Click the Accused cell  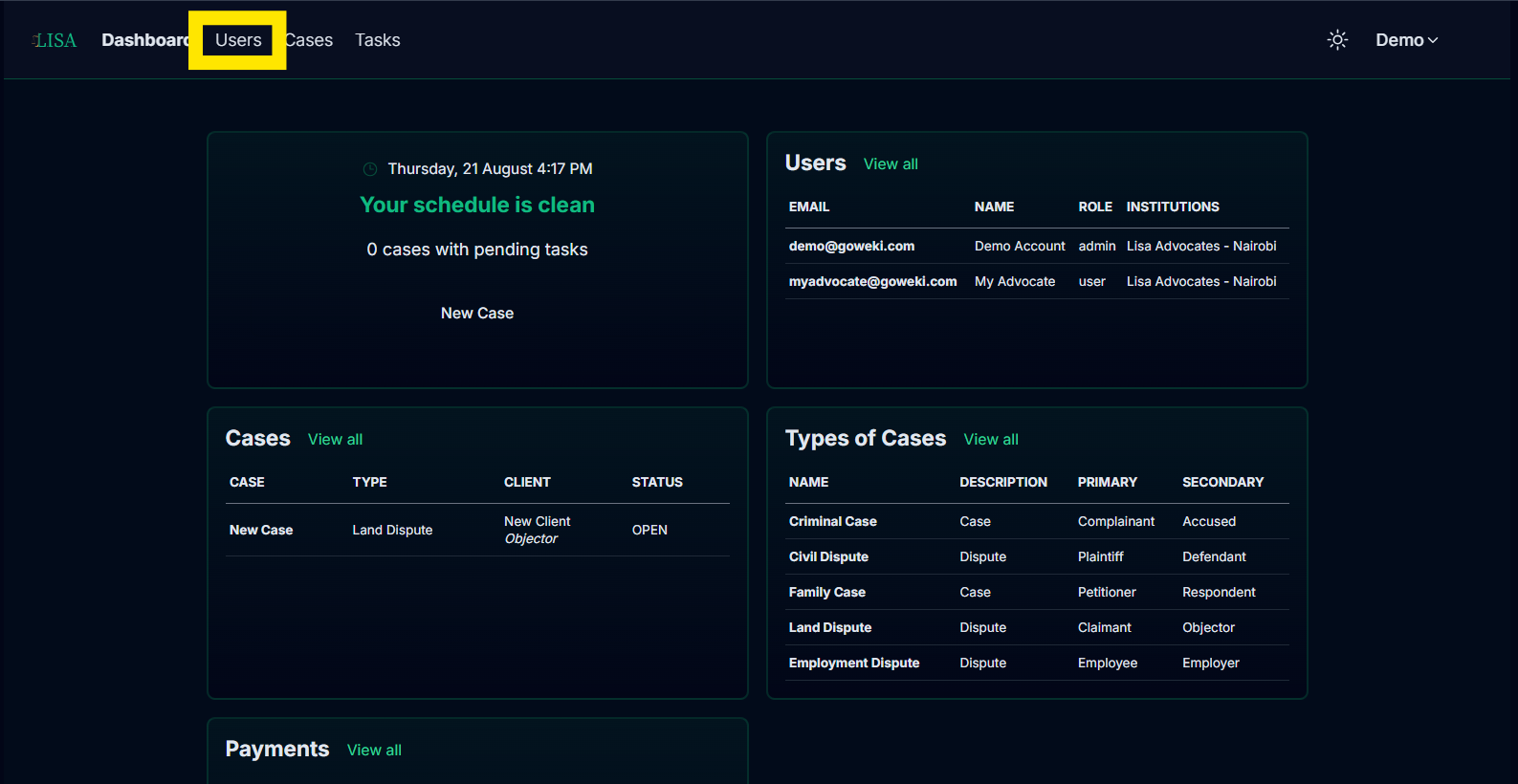(1209, 522)
